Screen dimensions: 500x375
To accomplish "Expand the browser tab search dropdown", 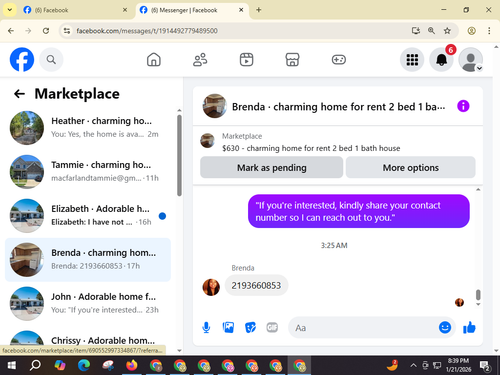I will click(10, 10).
